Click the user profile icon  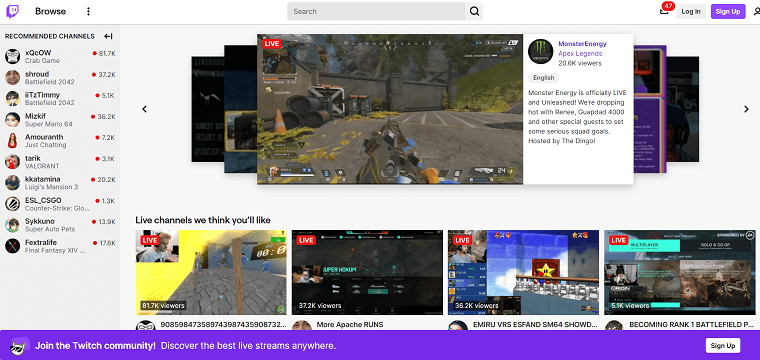coord(757,12)
